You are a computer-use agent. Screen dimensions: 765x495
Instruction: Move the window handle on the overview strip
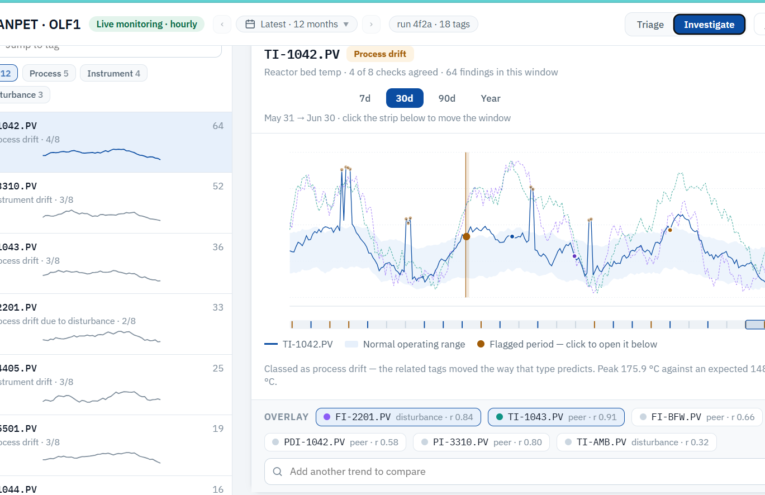click(x=755, y=324)
